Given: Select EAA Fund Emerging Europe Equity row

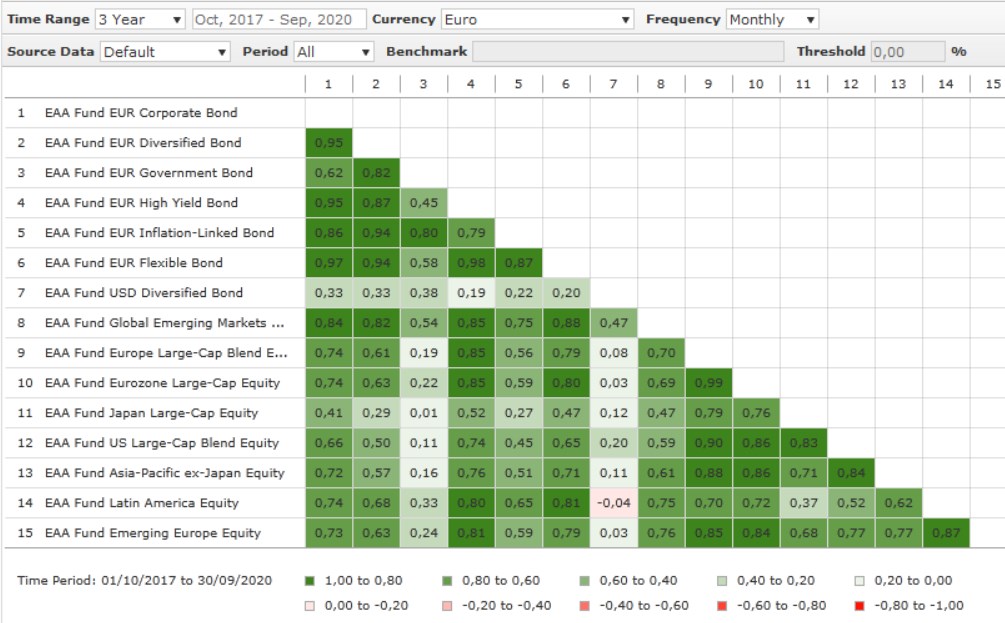Looking at the screenshot, I should pos(152,533).
